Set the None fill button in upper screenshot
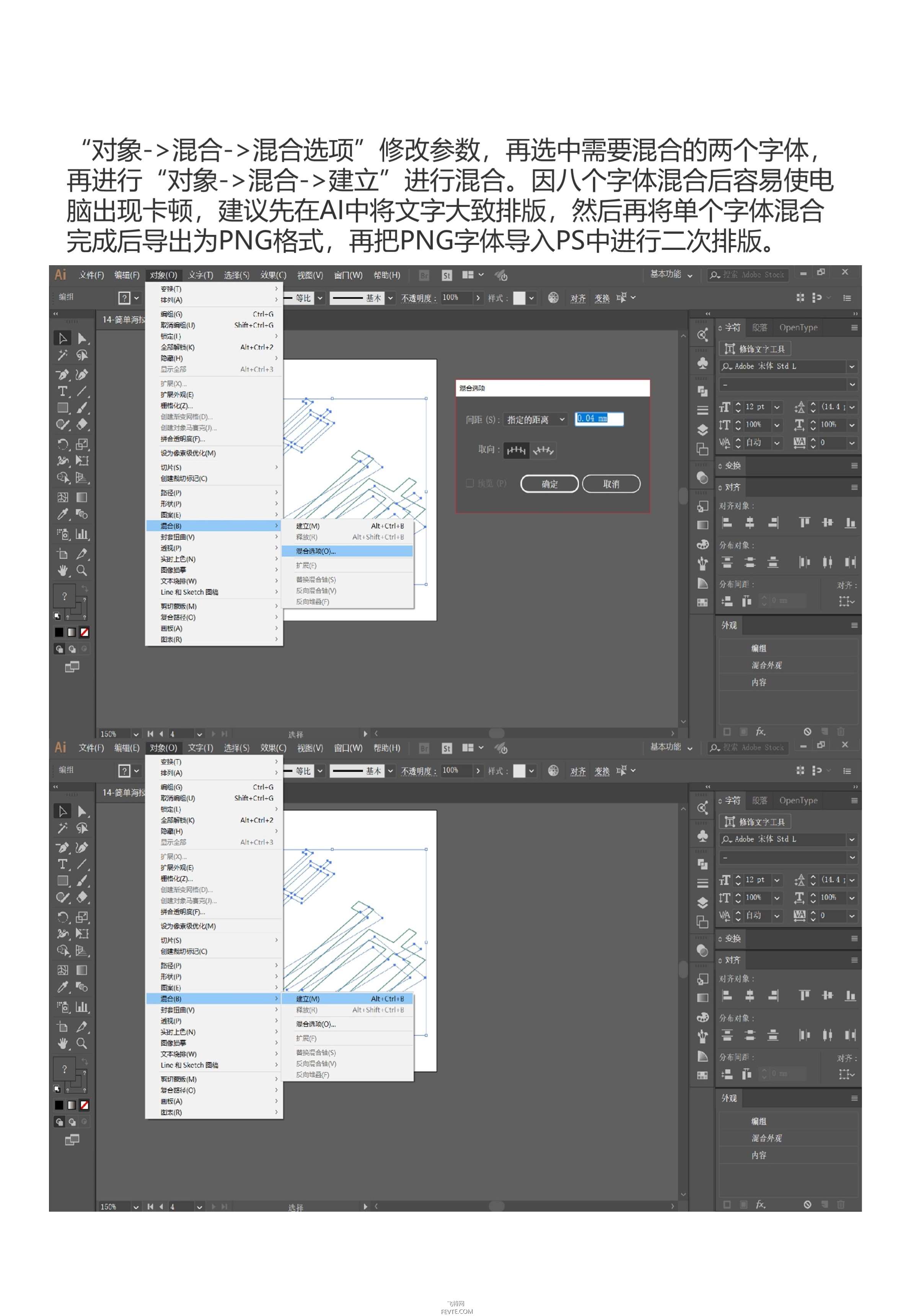The image size is (911, 1316). point(85,632)
